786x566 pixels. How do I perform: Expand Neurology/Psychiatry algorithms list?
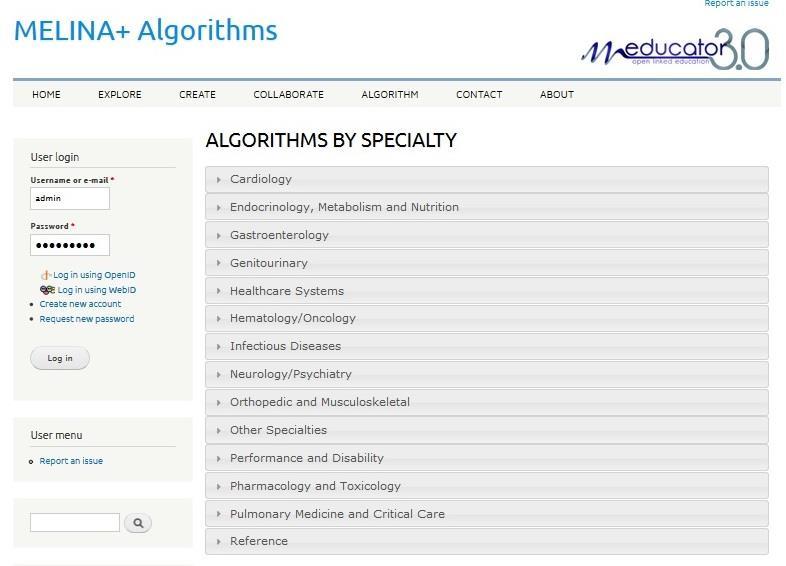(x=486, y=374)
